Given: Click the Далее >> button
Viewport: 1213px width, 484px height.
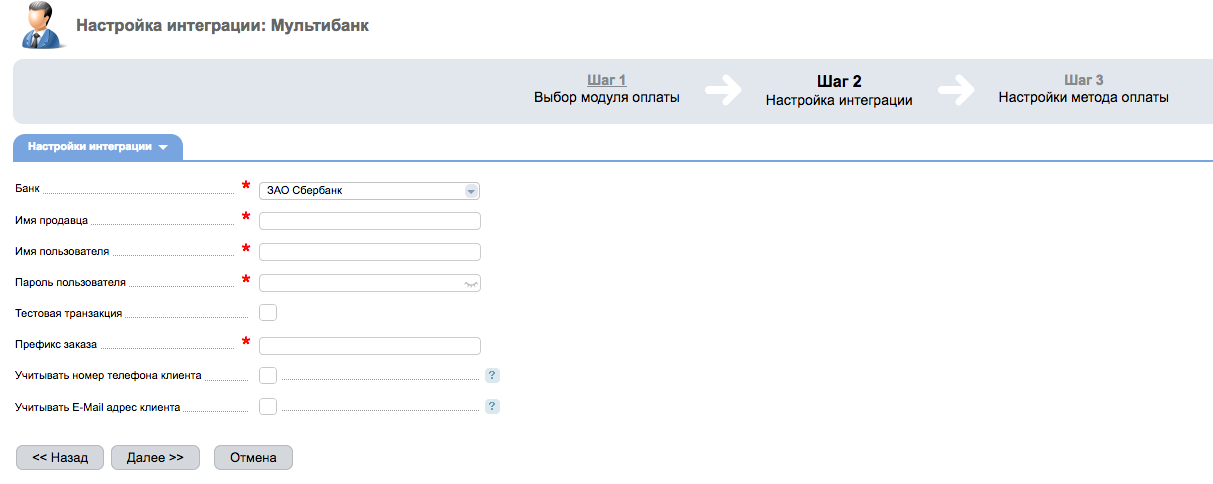Looking at the screenshot, I should tap(155, 457).
